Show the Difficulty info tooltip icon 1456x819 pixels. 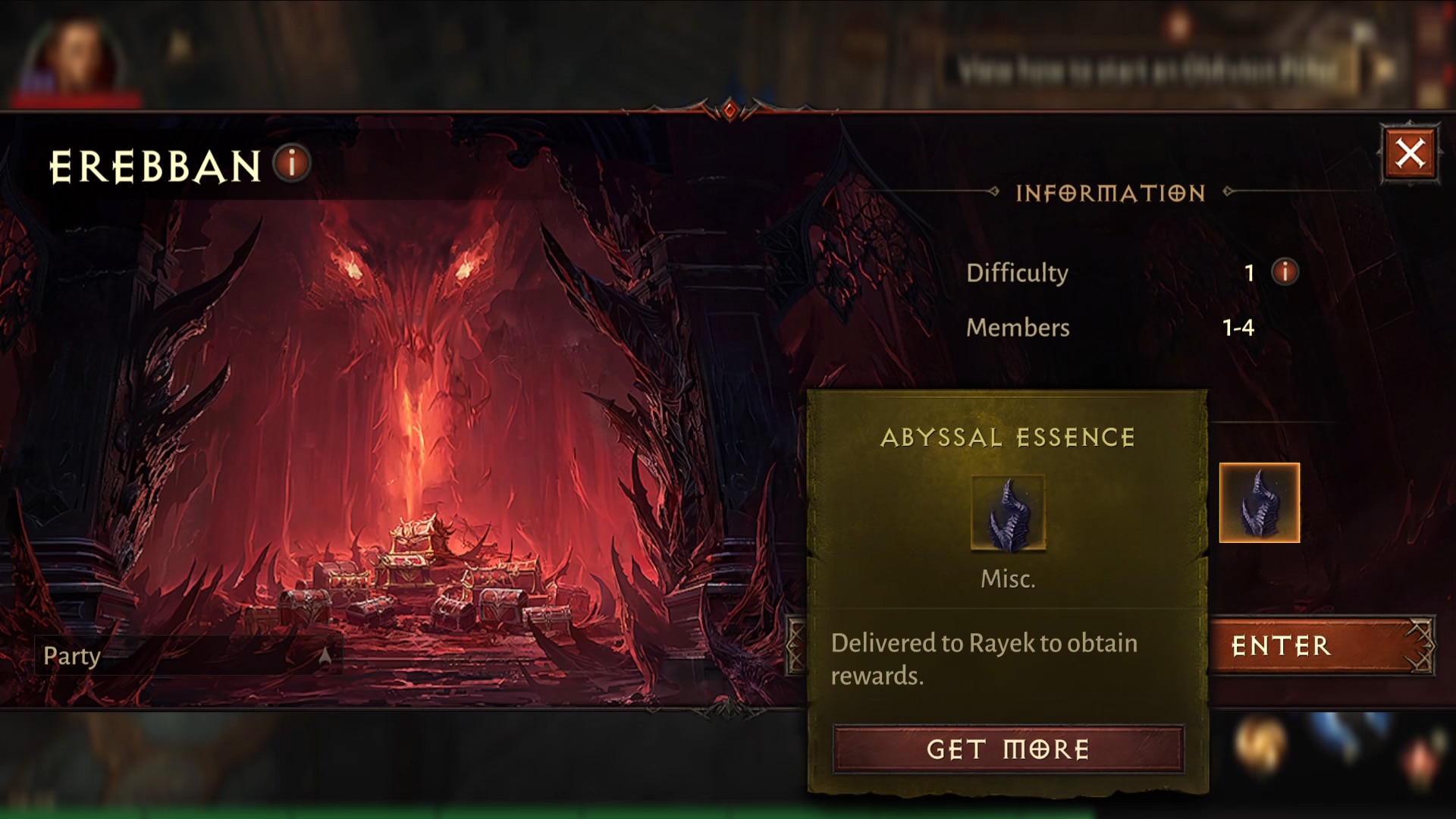tap(1285, 271)
